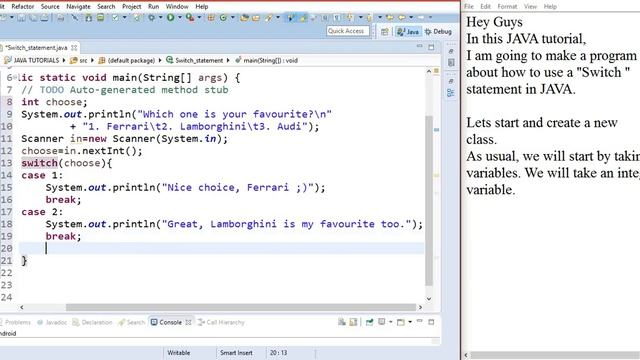Minimize the editor area

pos(419,47)
